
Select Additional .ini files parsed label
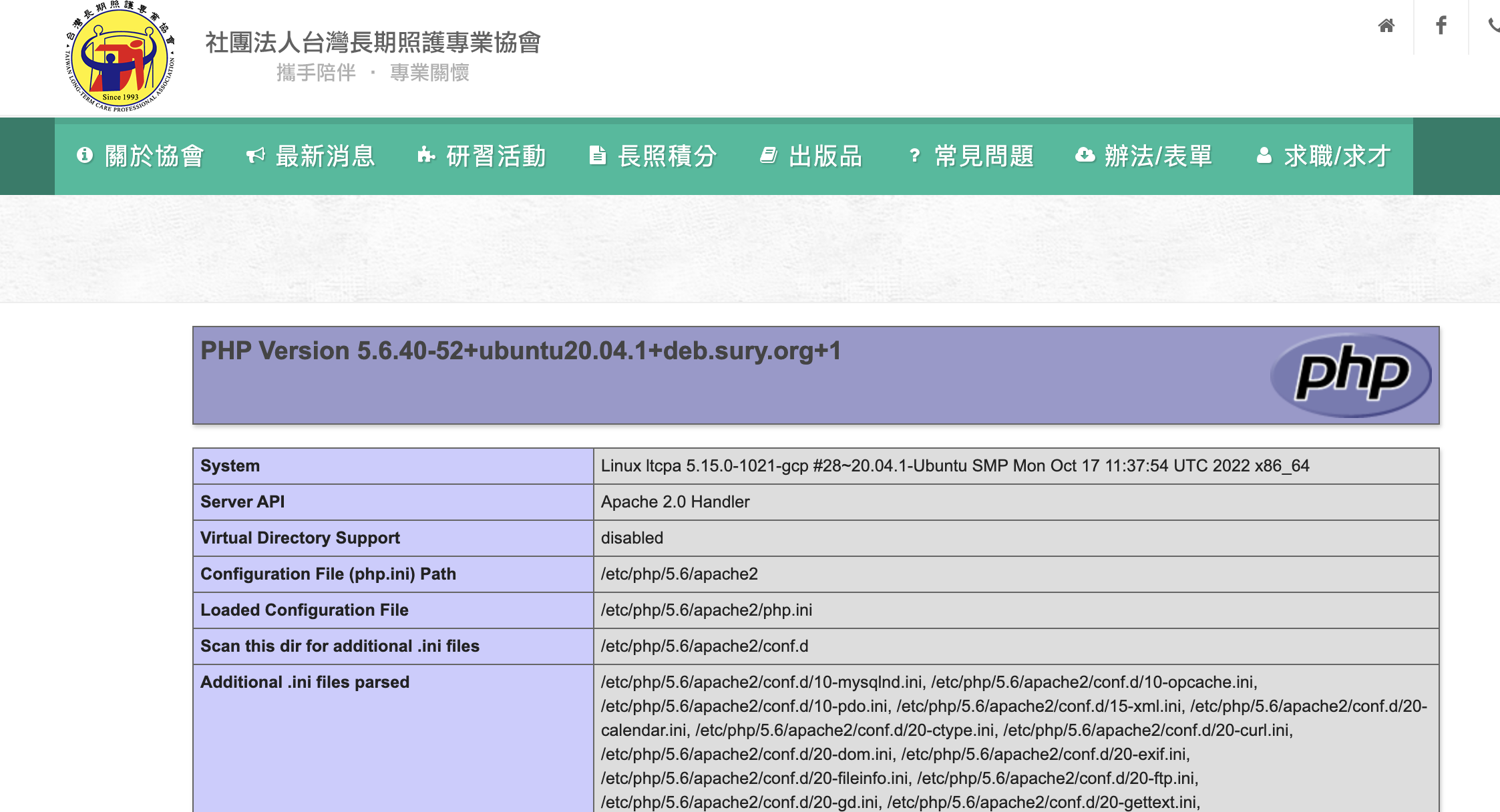click(305, 682)
